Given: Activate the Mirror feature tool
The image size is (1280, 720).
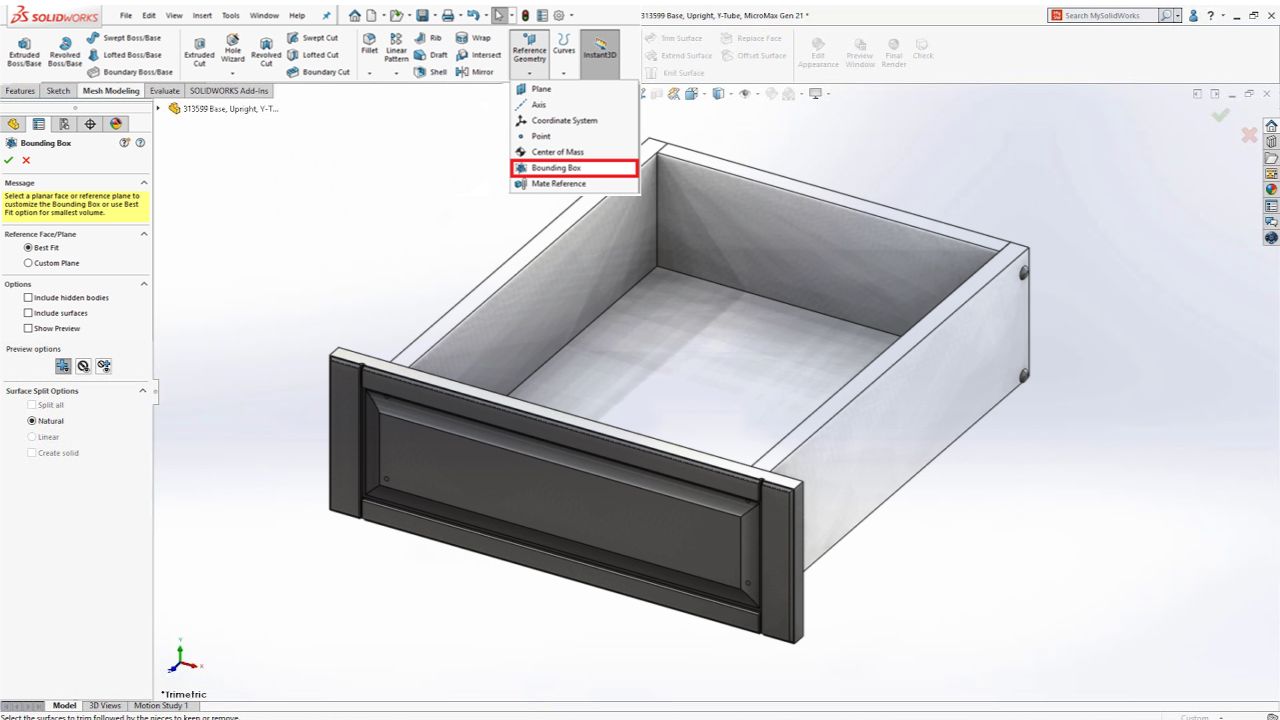Looking at the screenshot, I should 478,72.
